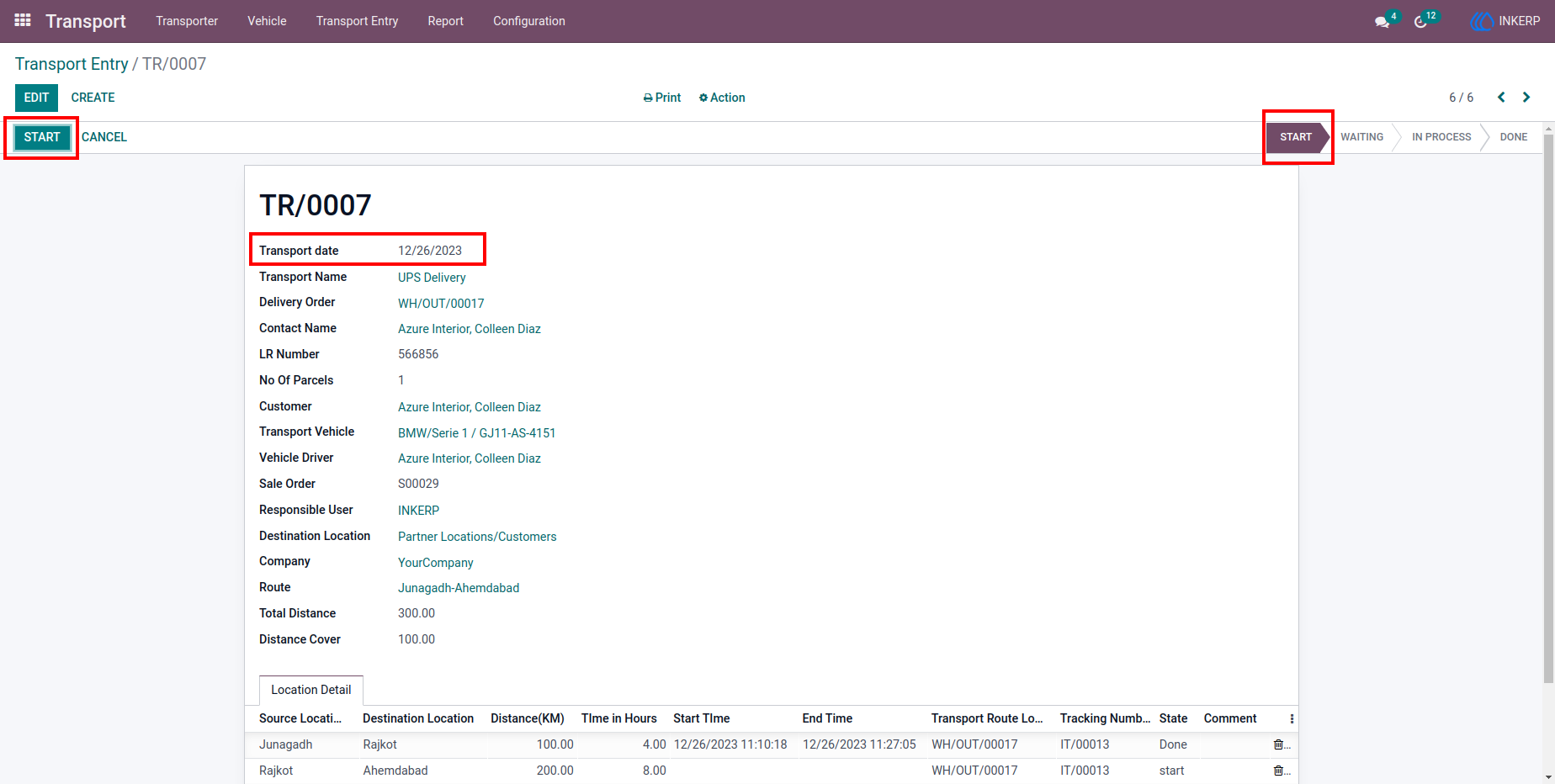Click the EDIT button
Image resolution: width=1555 pixels, height=784 pixels.
(x=36, y=98)
